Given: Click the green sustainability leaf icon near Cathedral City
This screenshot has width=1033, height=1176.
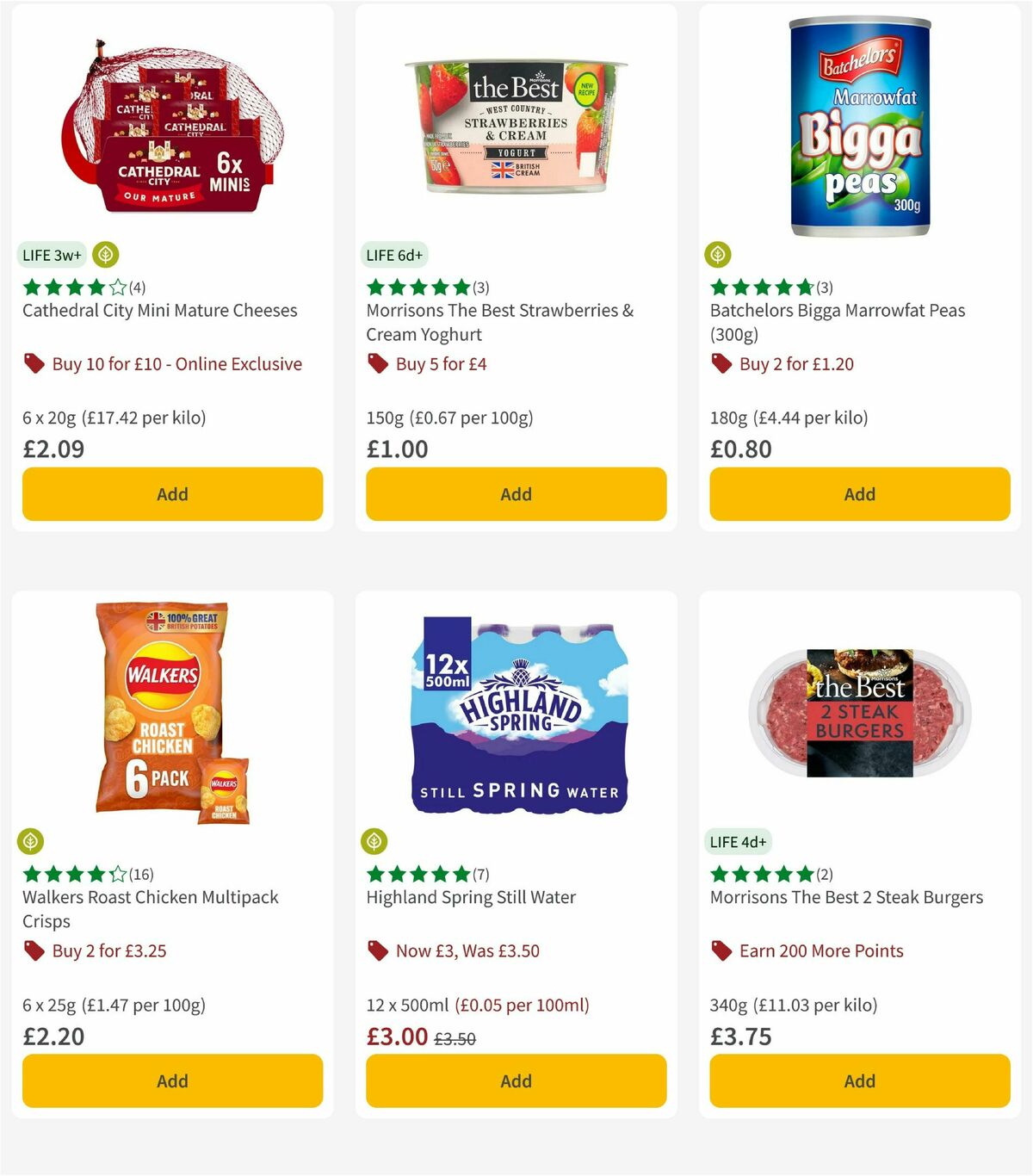Looking at the screenshot, I should pyautogui.click(x=104, y=255).
